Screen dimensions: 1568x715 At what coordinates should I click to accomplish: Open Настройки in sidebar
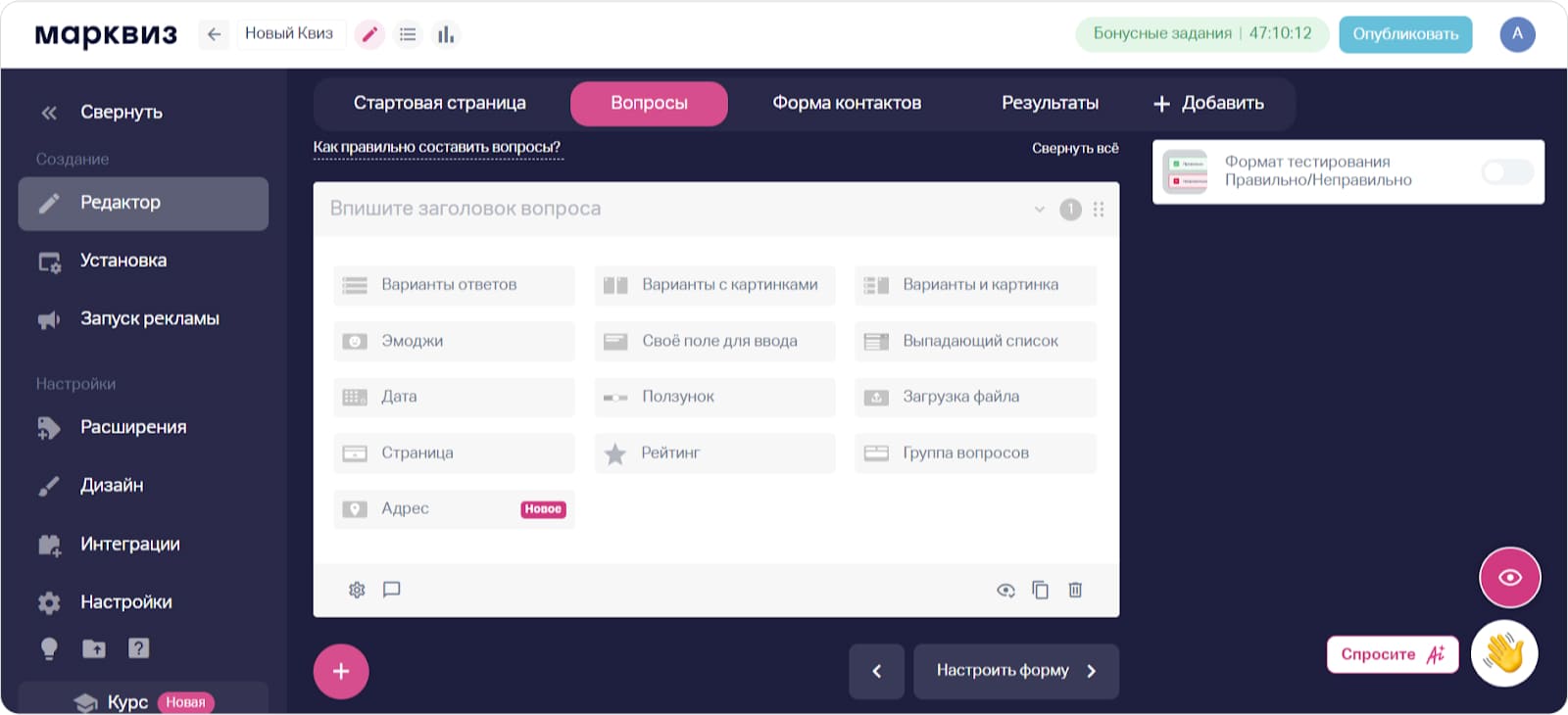(143, 602)
